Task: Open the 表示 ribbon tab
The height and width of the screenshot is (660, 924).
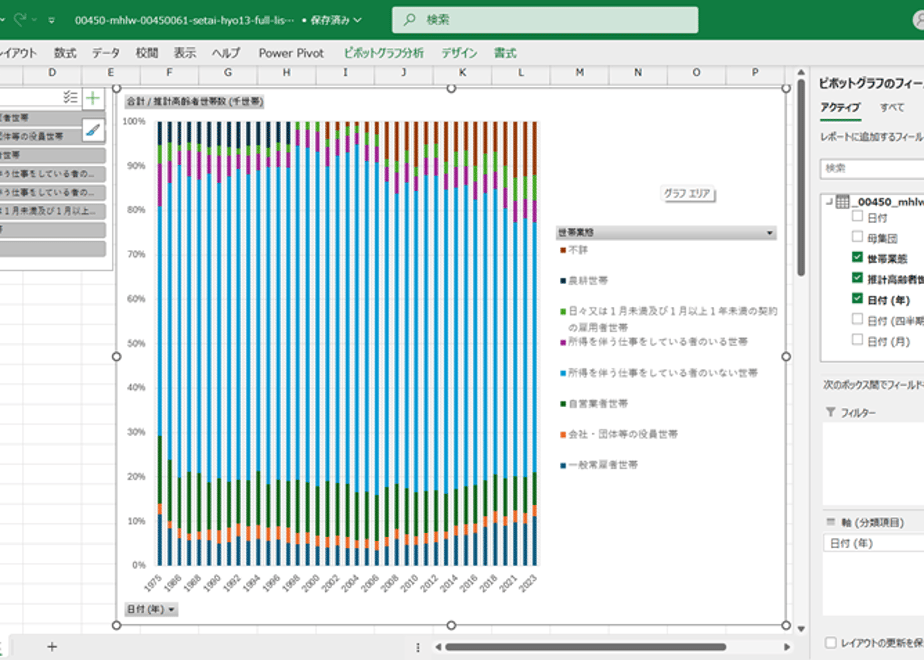Action: pos(184,53)
